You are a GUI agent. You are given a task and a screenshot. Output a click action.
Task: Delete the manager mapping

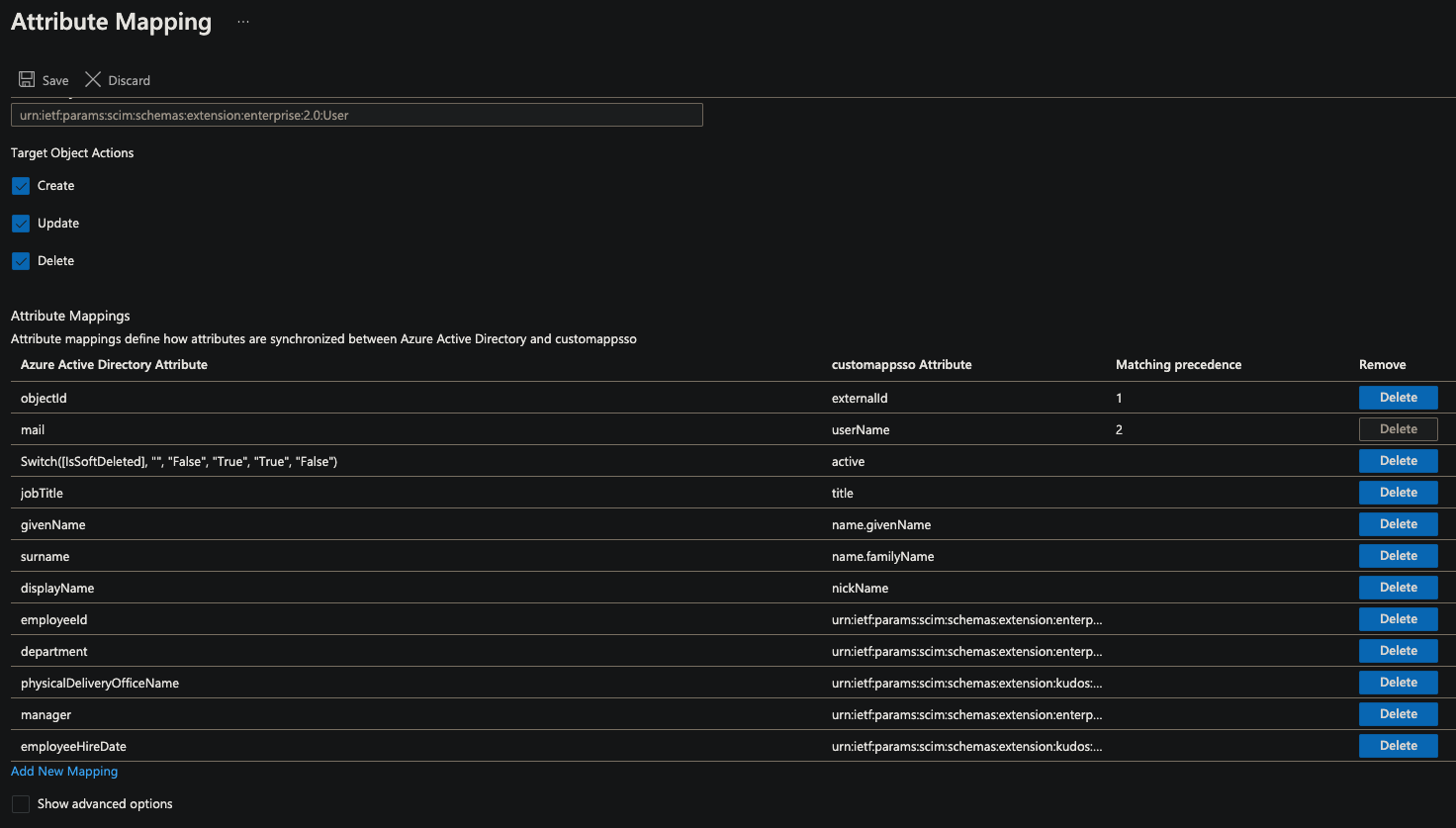1398,714
